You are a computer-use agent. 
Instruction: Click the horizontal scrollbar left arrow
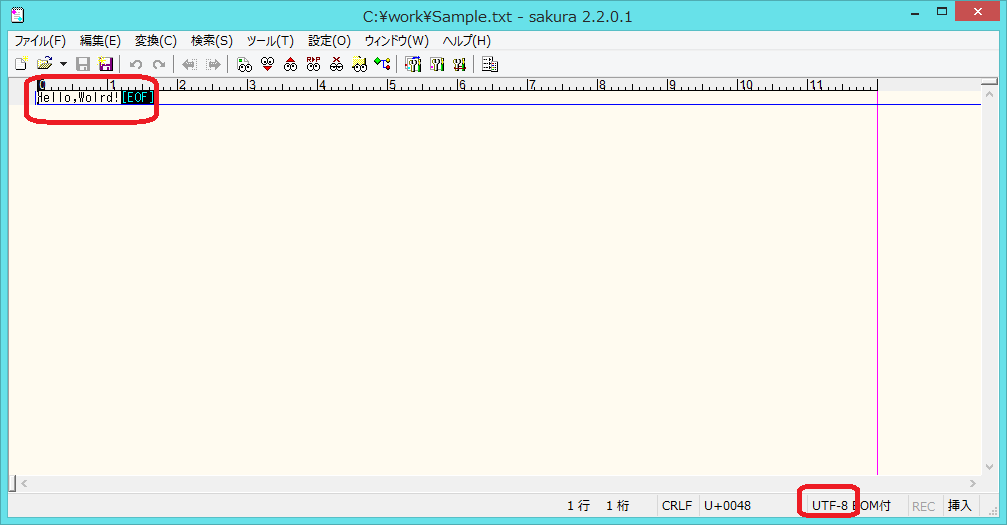tap(24, 483)
